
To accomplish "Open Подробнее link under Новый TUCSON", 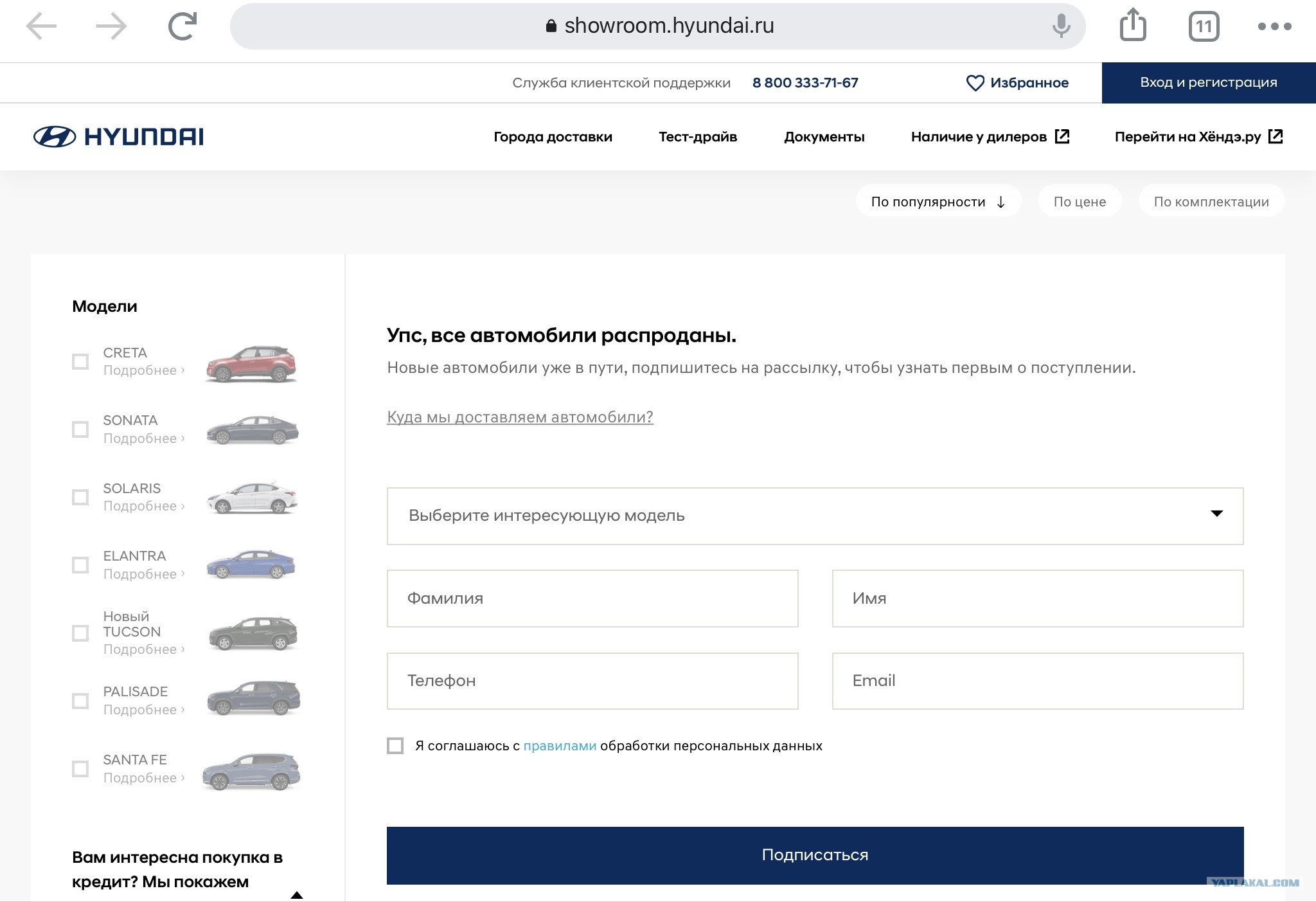I will pos(144,649).
